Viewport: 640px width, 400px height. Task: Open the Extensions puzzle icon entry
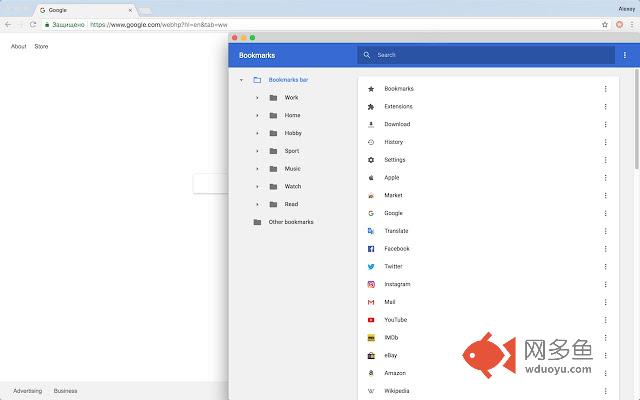click(x=371, y=107)
